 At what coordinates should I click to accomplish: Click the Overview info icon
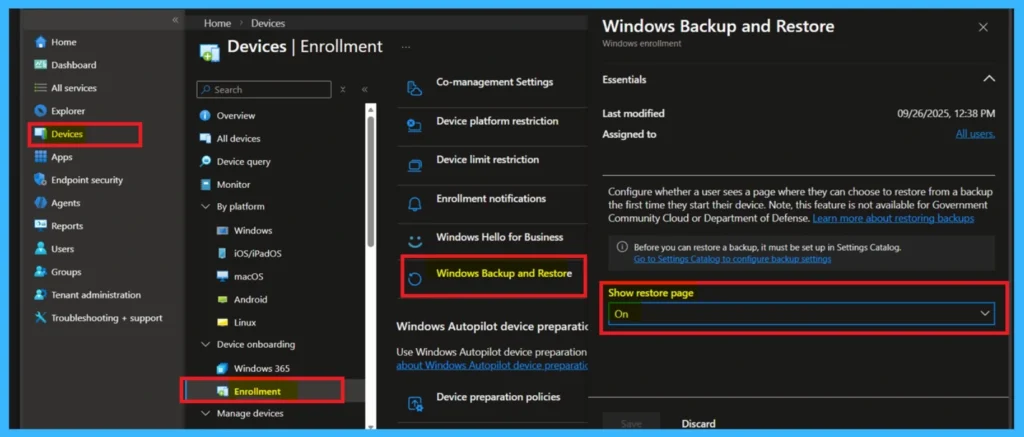pos(205,116)
